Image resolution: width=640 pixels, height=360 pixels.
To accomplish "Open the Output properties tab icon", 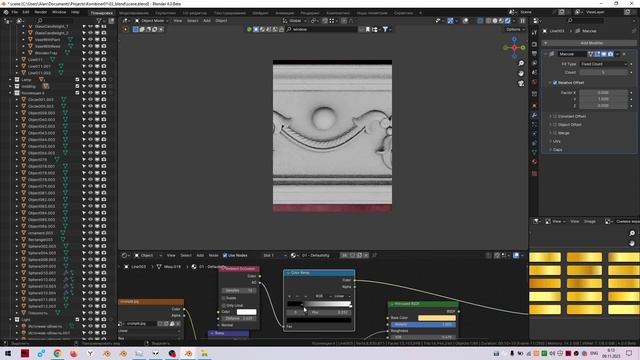I will click(x=534, y=53).
